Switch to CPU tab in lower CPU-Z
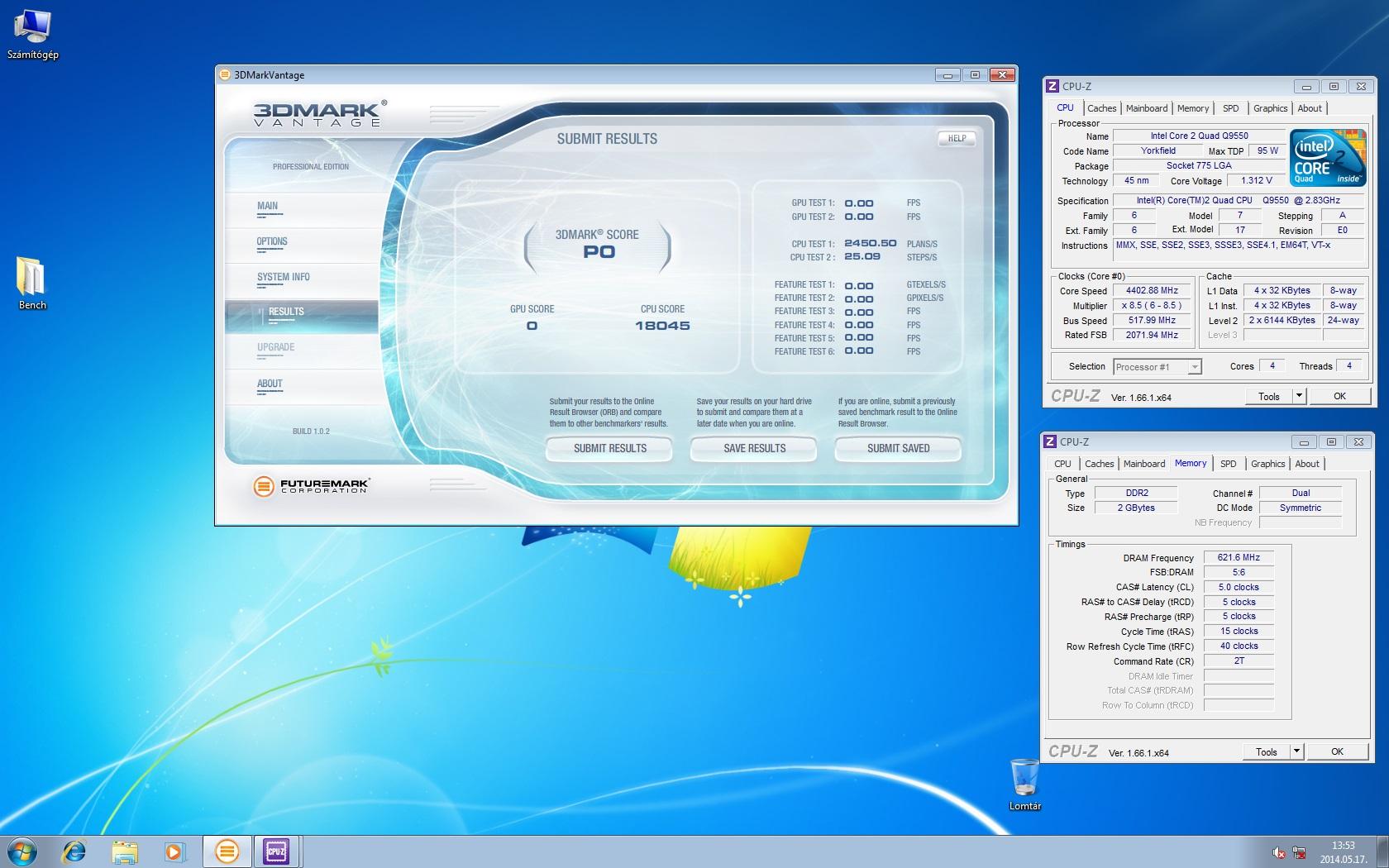Viewport: 1389px width, 868px height. [1062, 464]
